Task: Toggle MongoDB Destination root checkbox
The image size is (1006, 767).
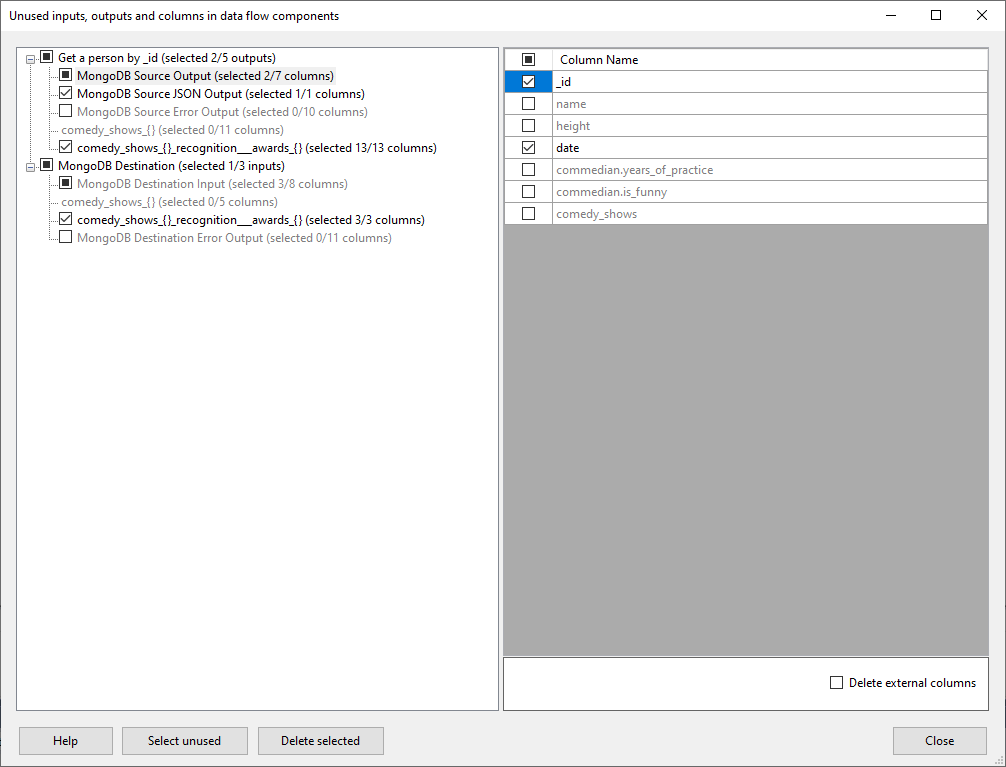Action: click(46, 165)
